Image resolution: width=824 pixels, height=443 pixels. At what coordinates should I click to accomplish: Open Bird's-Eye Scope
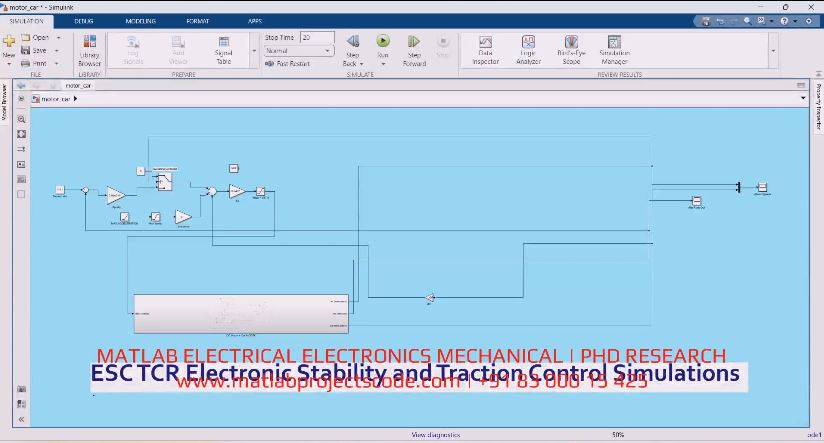[x=571, y=48]
